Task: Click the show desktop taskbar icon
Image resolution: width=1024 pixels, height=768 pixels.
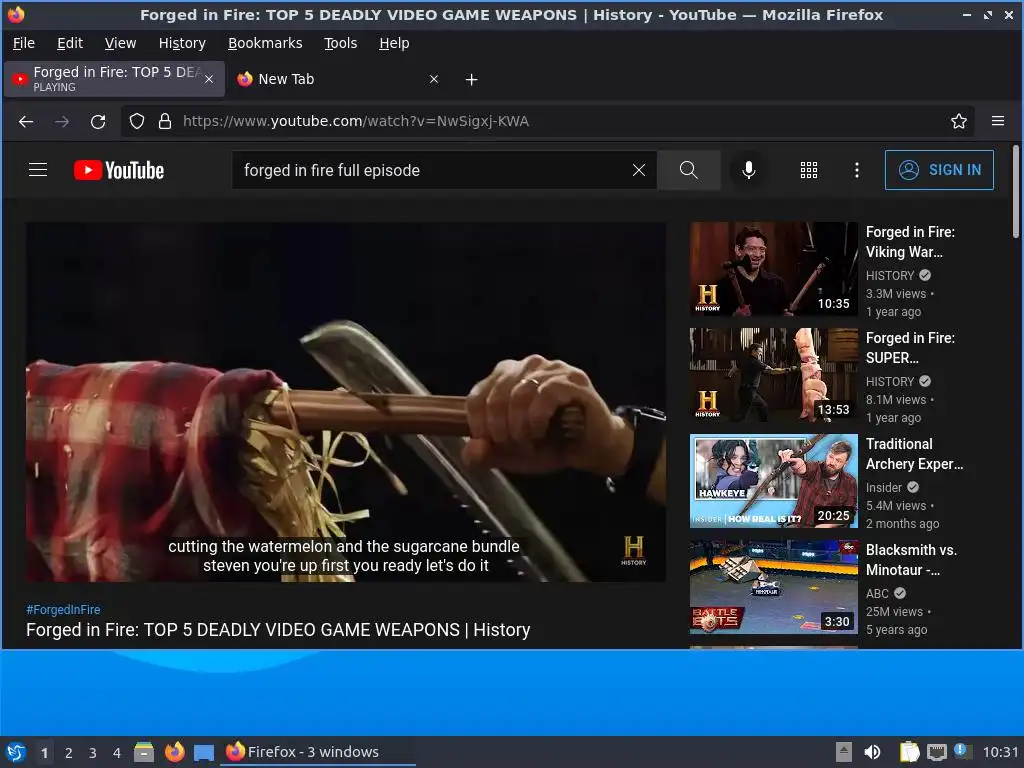Action: pos(204,752)
